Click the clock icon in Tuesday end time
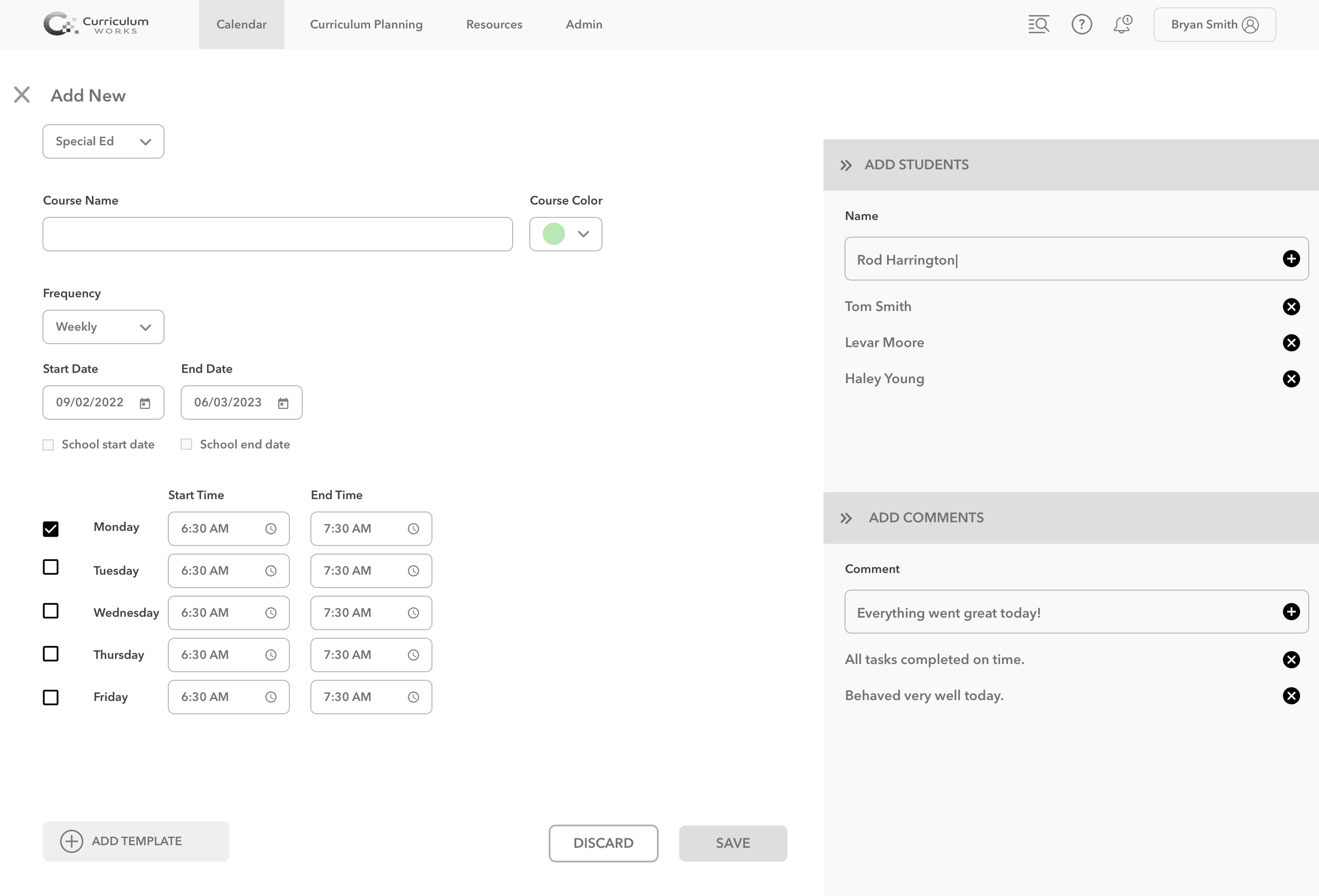The height and width of the screenshot is (896, 1319). pyautogui.click(x=413, y=570)
